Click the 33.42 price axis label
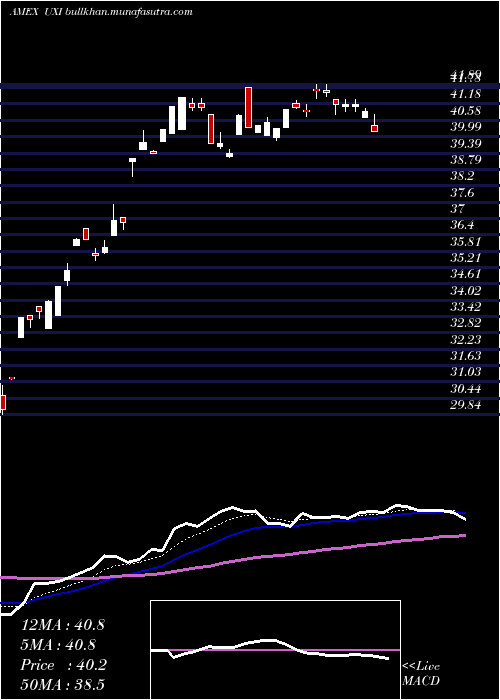Screen dimensions: 500x700 pyautogui.click(x=465, y=307)
